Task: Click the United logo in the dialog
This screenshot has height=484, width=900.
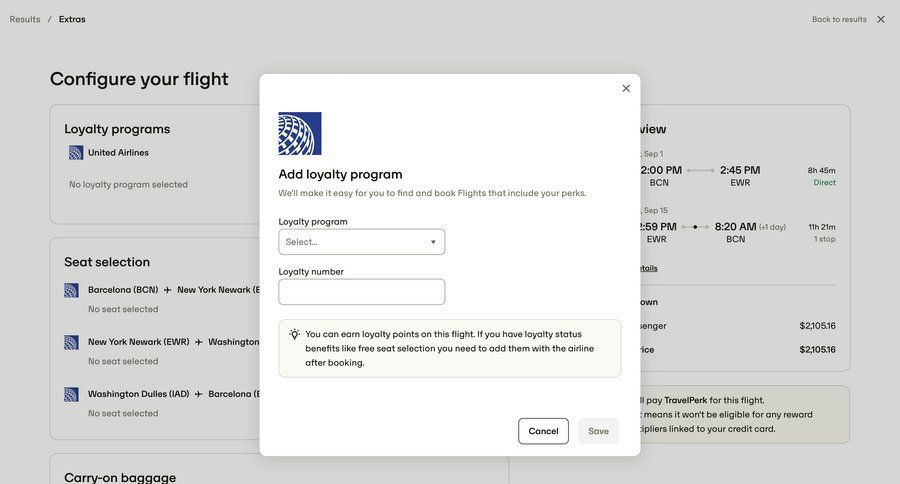Action: coord(300,133)
